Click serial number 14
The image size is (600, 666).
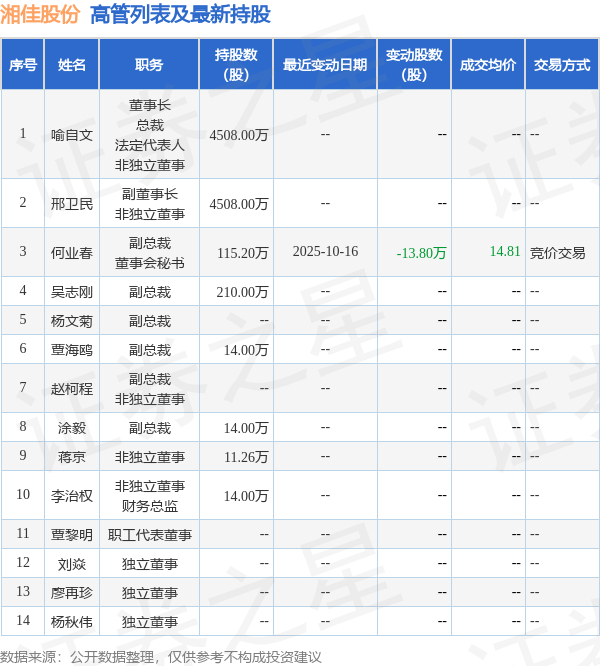coord(23,620)
